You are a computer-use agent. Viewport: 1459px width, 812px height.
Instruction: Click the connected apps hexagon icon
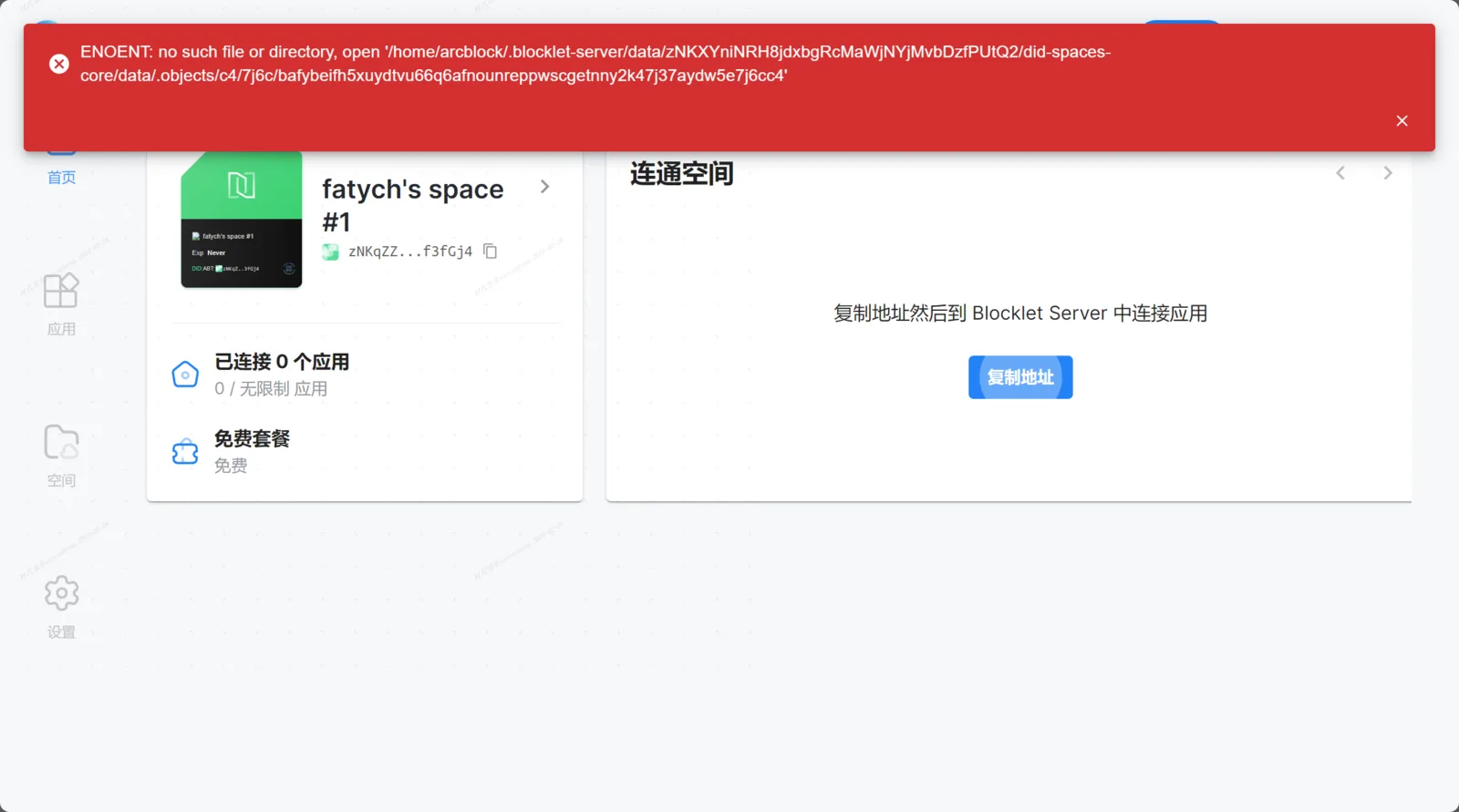[x=185, y=374]
